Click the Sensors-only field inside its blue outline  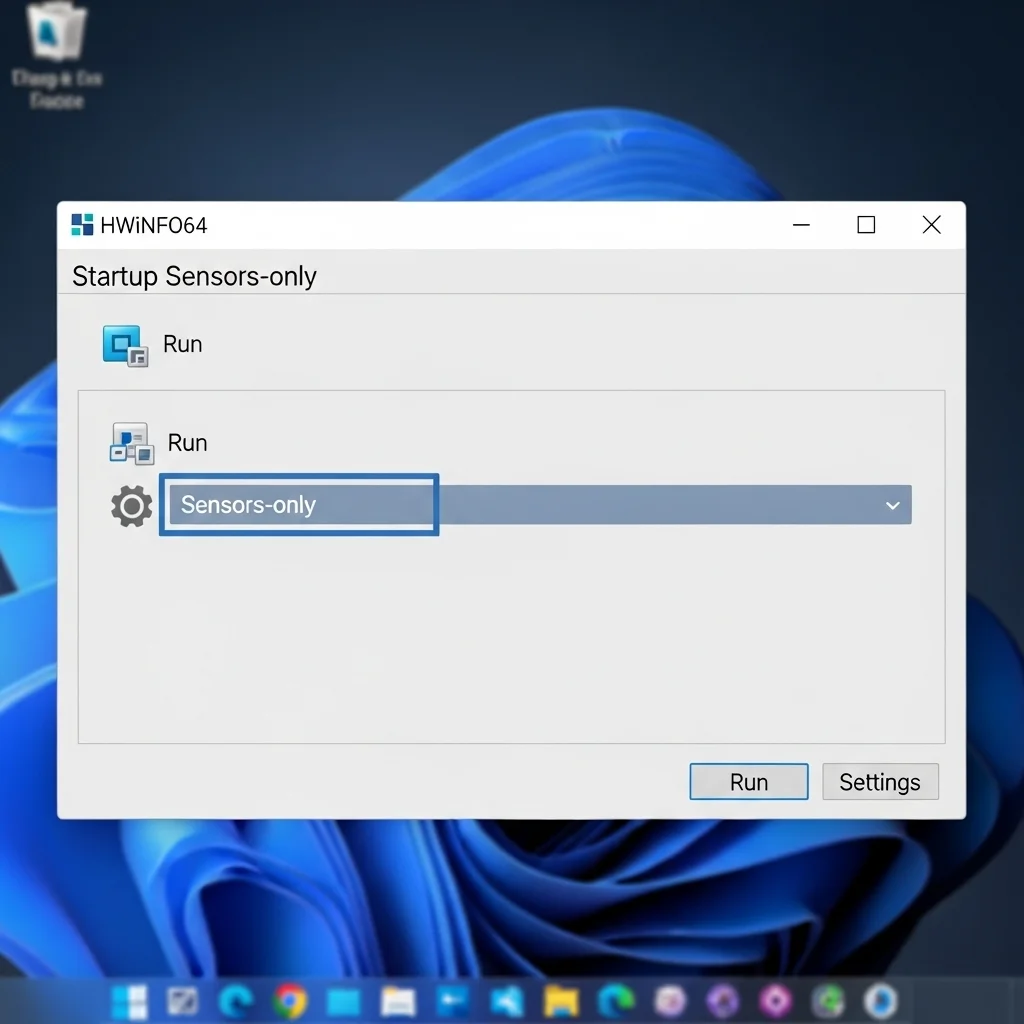298,505
